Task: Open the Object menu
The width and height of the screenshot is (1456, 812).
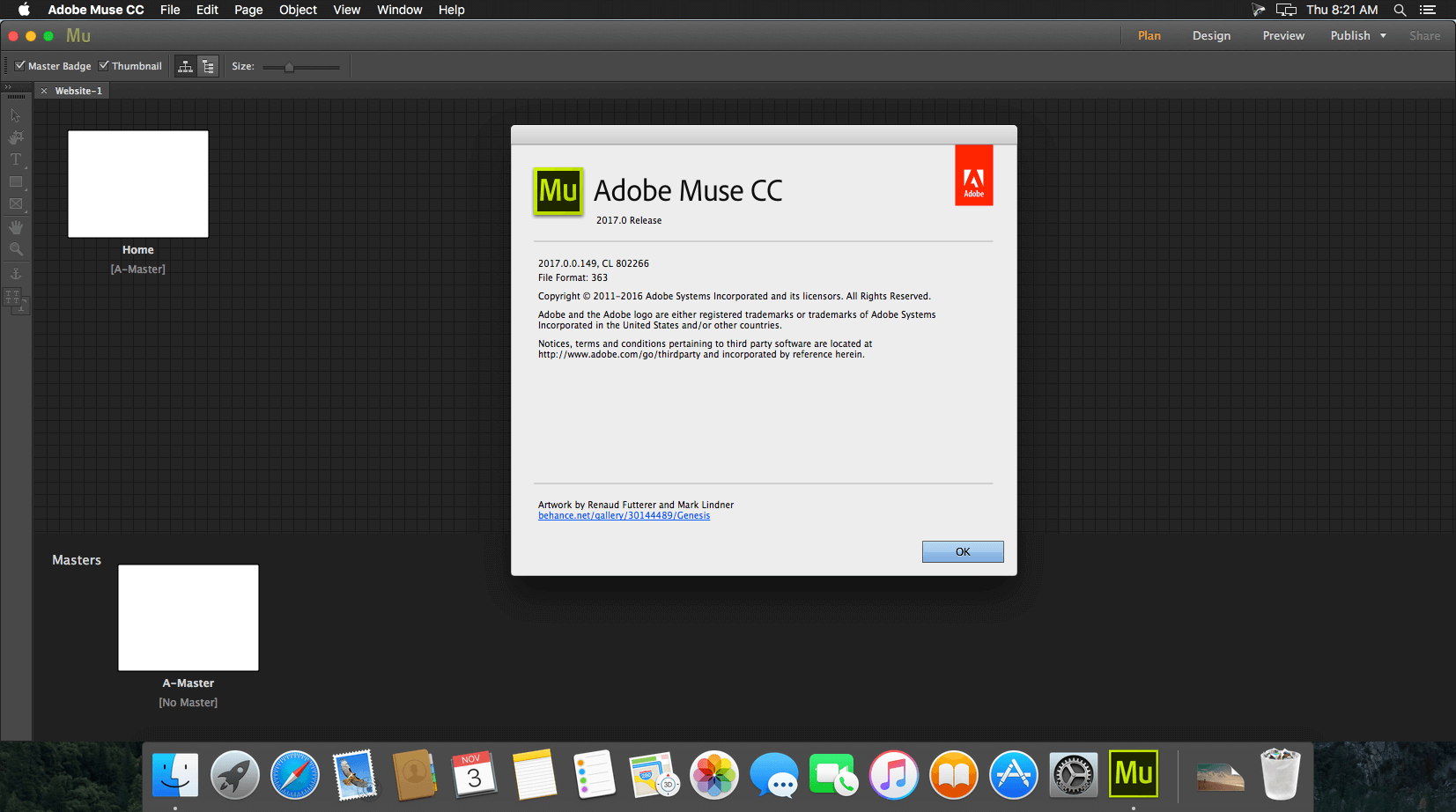Action: [x=298, y=10]
